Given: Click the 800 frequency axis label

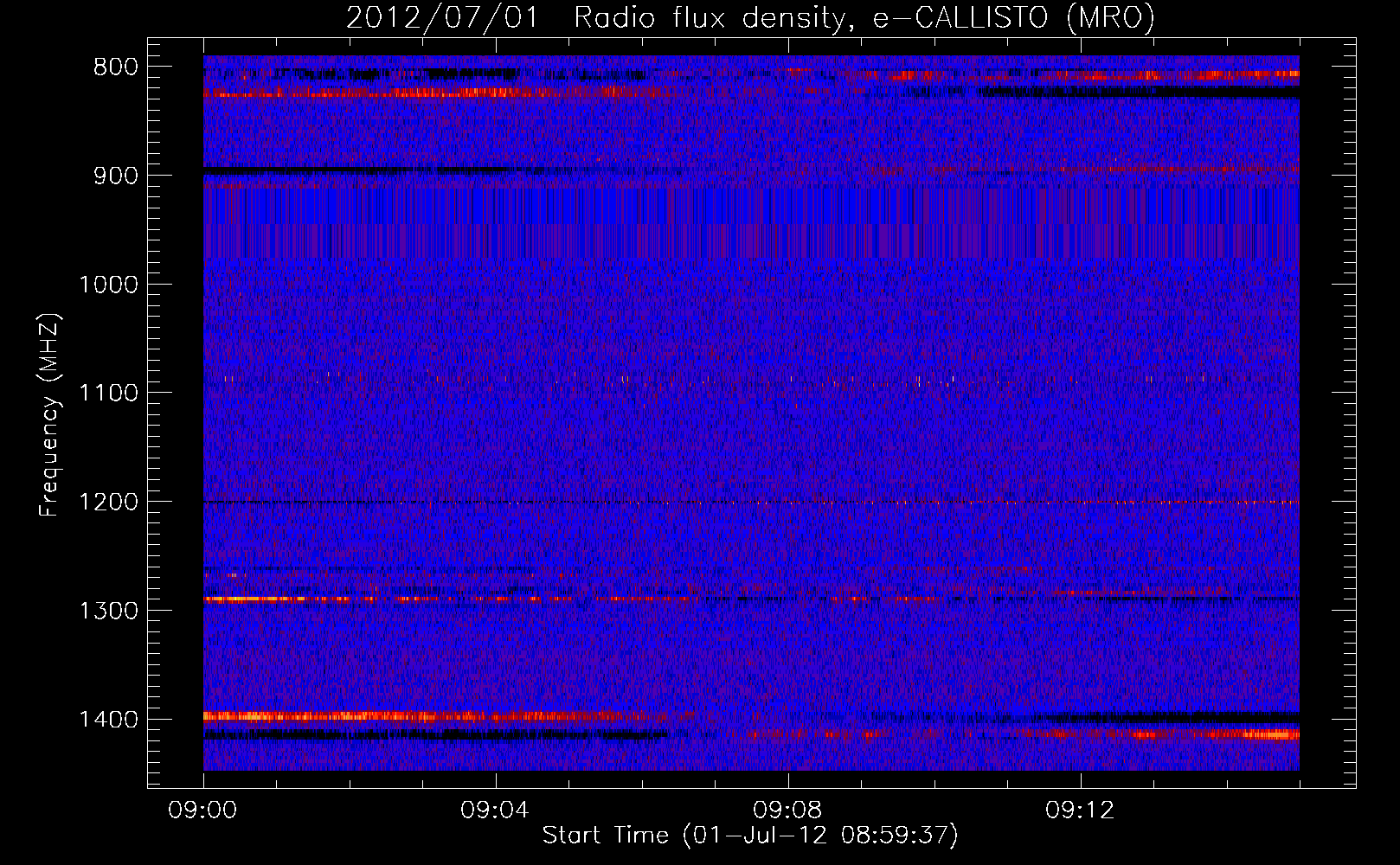Looking at the screenshot, I should 116,67.
